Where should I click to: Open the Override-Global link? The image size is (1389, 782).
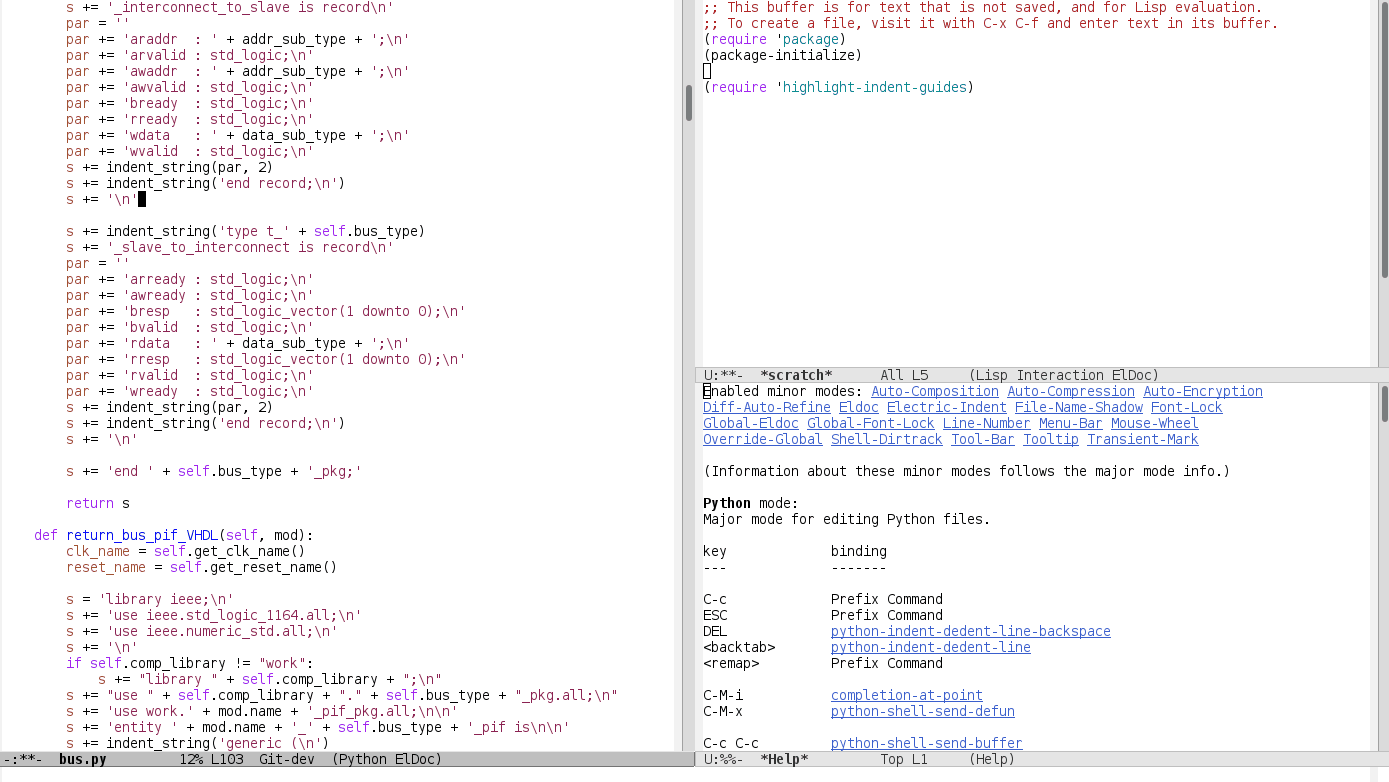[x=763, y=439]
